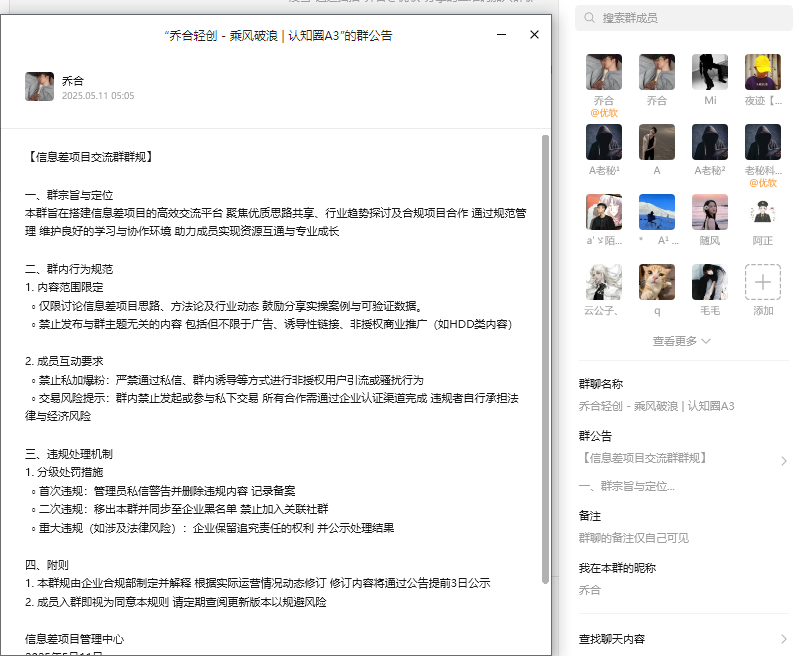Screen dimensions: 806x656
Task: Click the search group members field
Action: [684, 18]
